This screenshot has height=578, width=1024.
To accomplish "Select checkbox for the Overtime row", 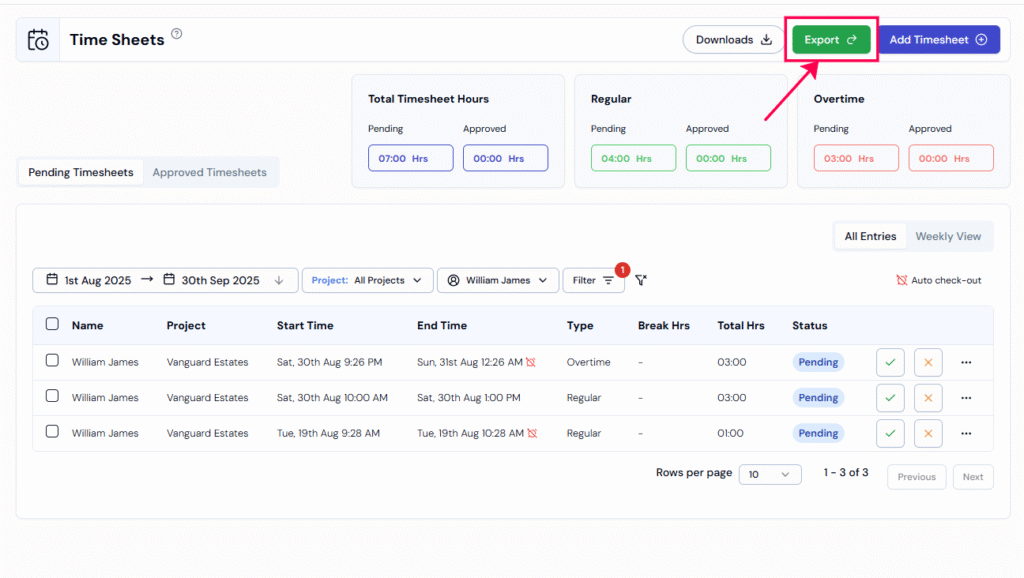I will point(52,361).
